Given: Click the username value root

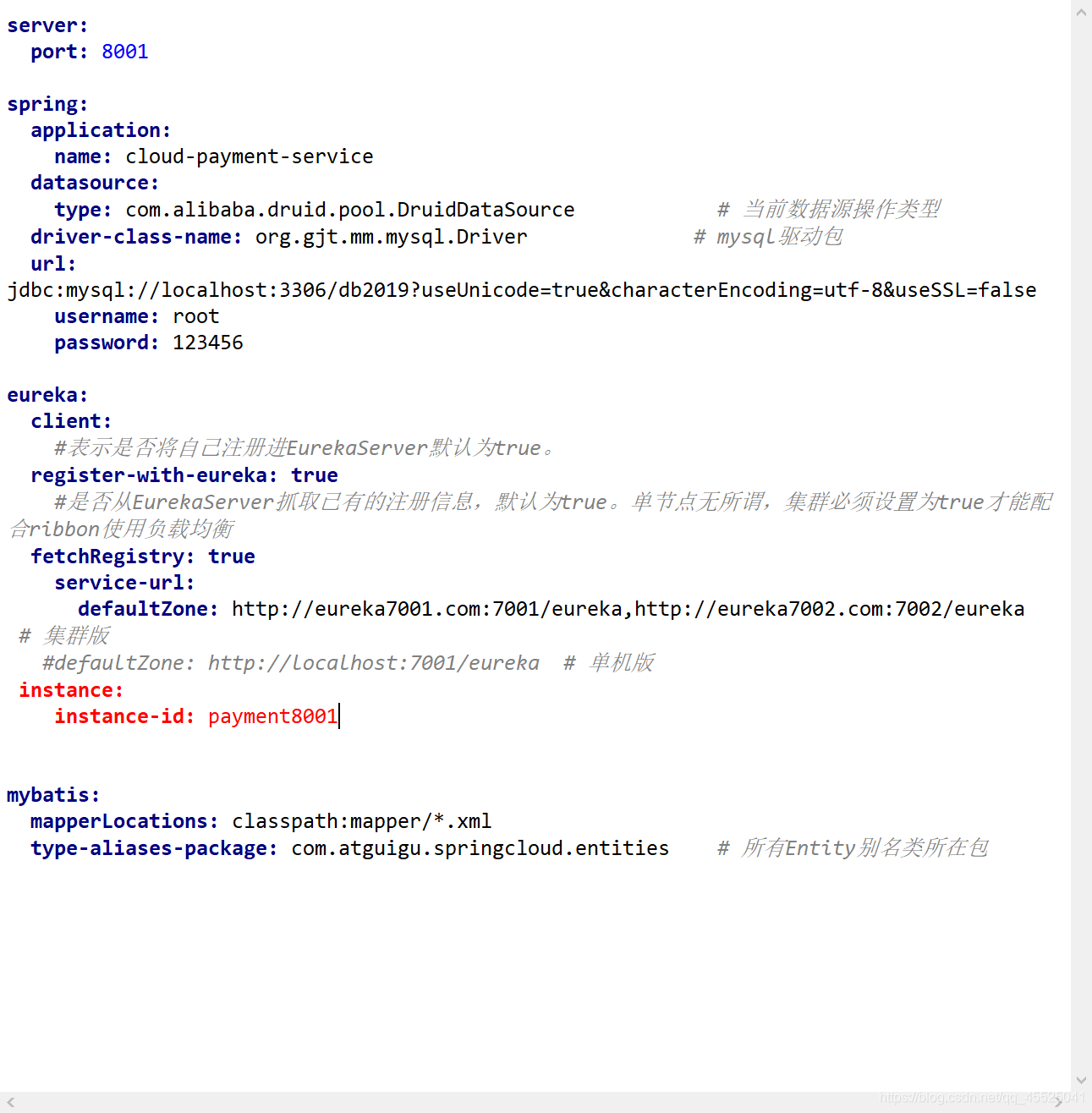Looking at the screenshot, I should 196,316.
